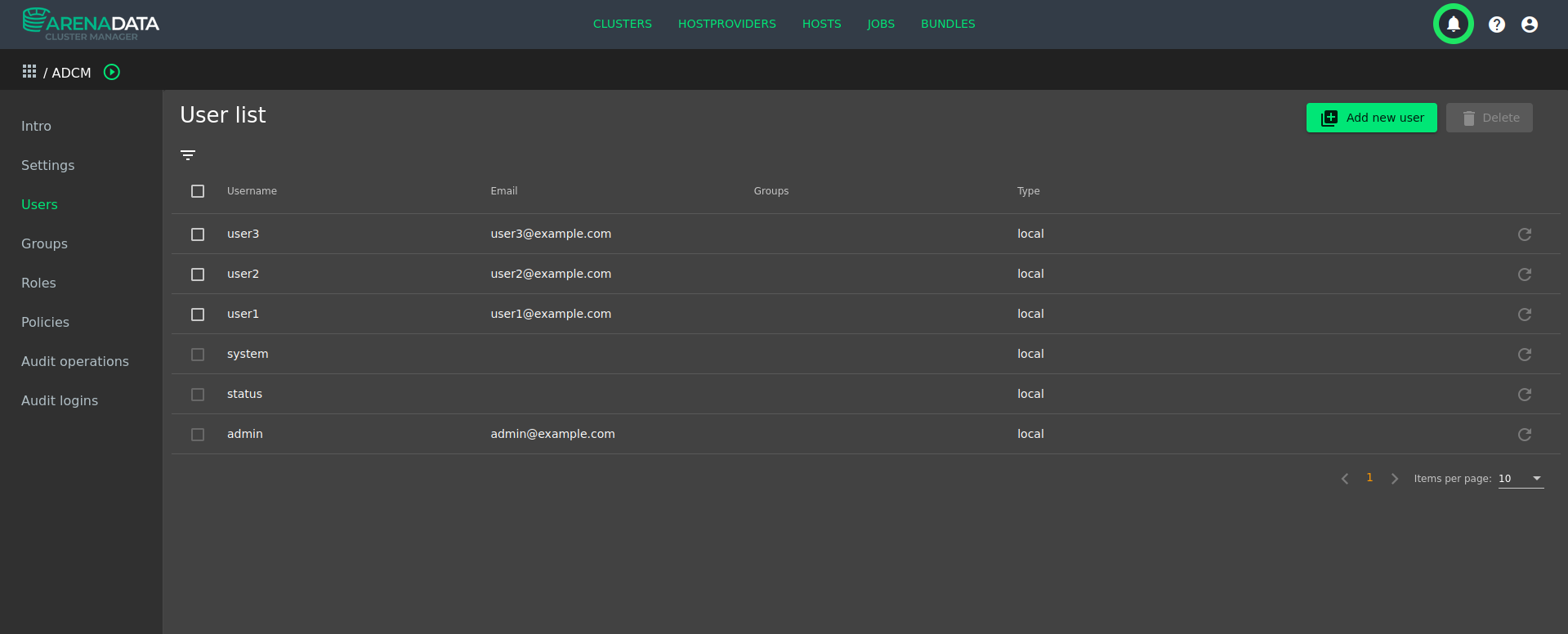Click the local type in admin row
The height and width of the screenshot is (634, 1568).
click(1030, 434)
